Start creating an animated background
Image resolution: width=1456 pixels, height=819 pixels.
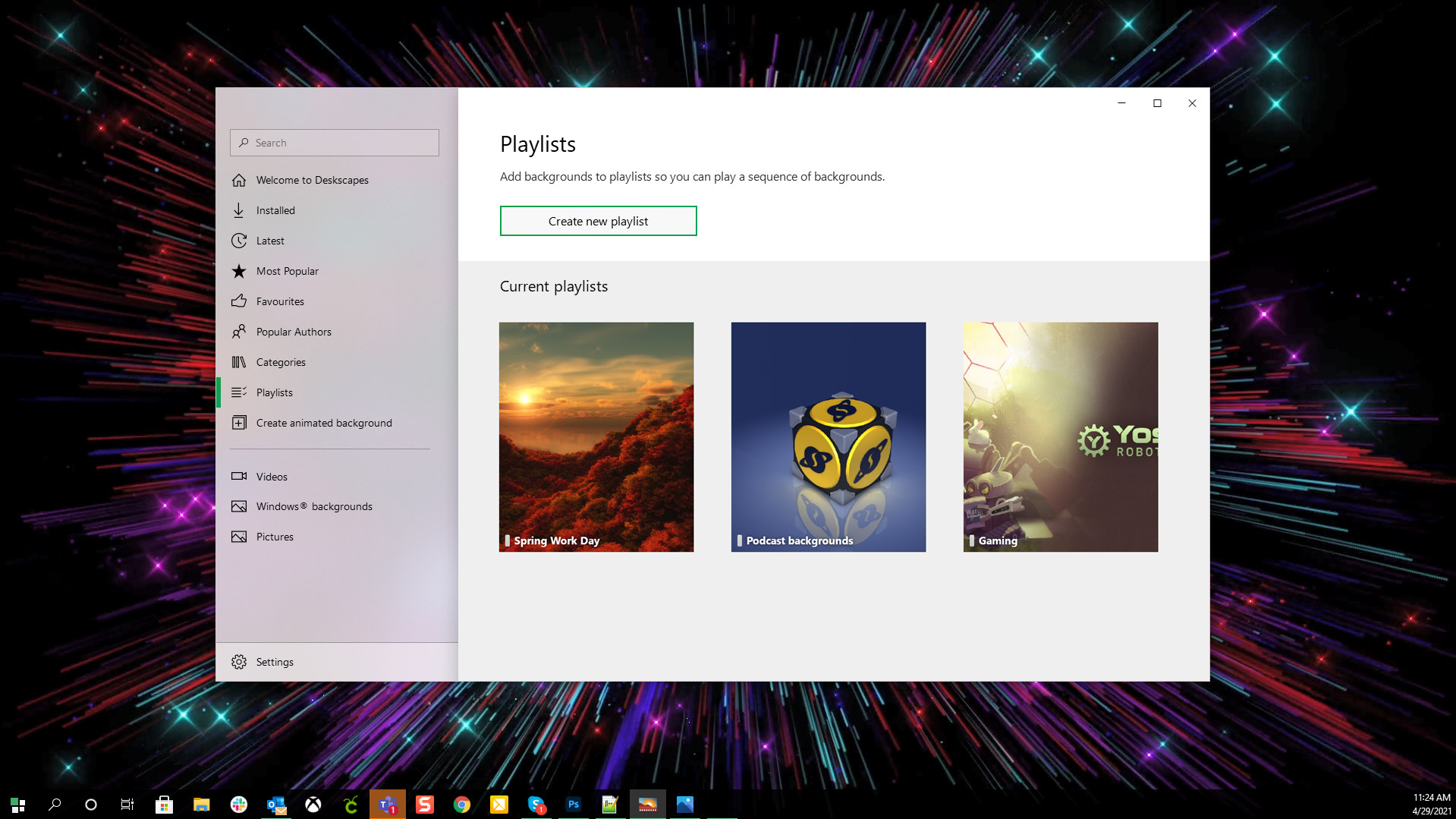coord(324,423)
